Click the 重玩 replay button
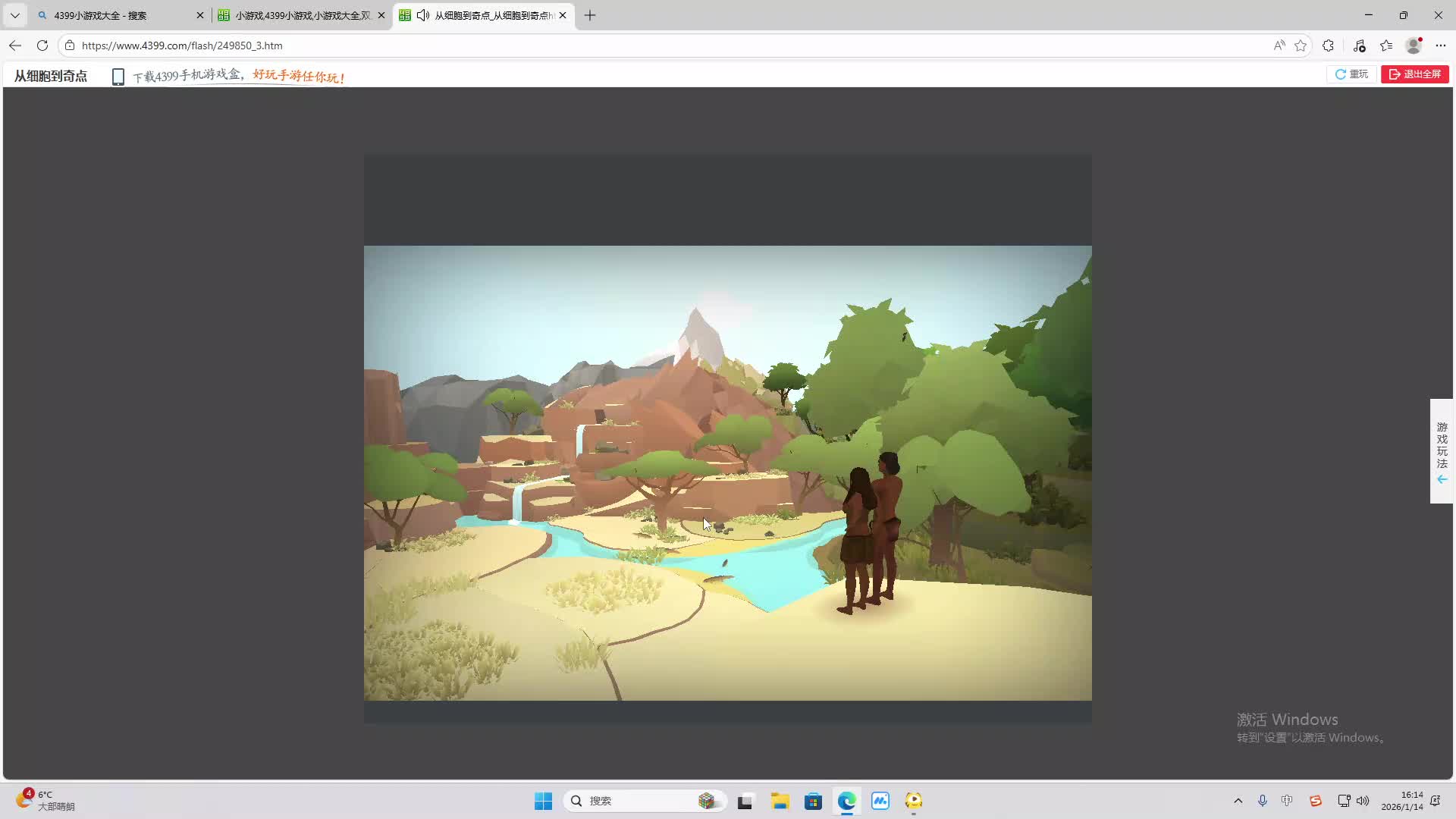The height and width of the screenshot is (819, 1456). coord(1352,74)
